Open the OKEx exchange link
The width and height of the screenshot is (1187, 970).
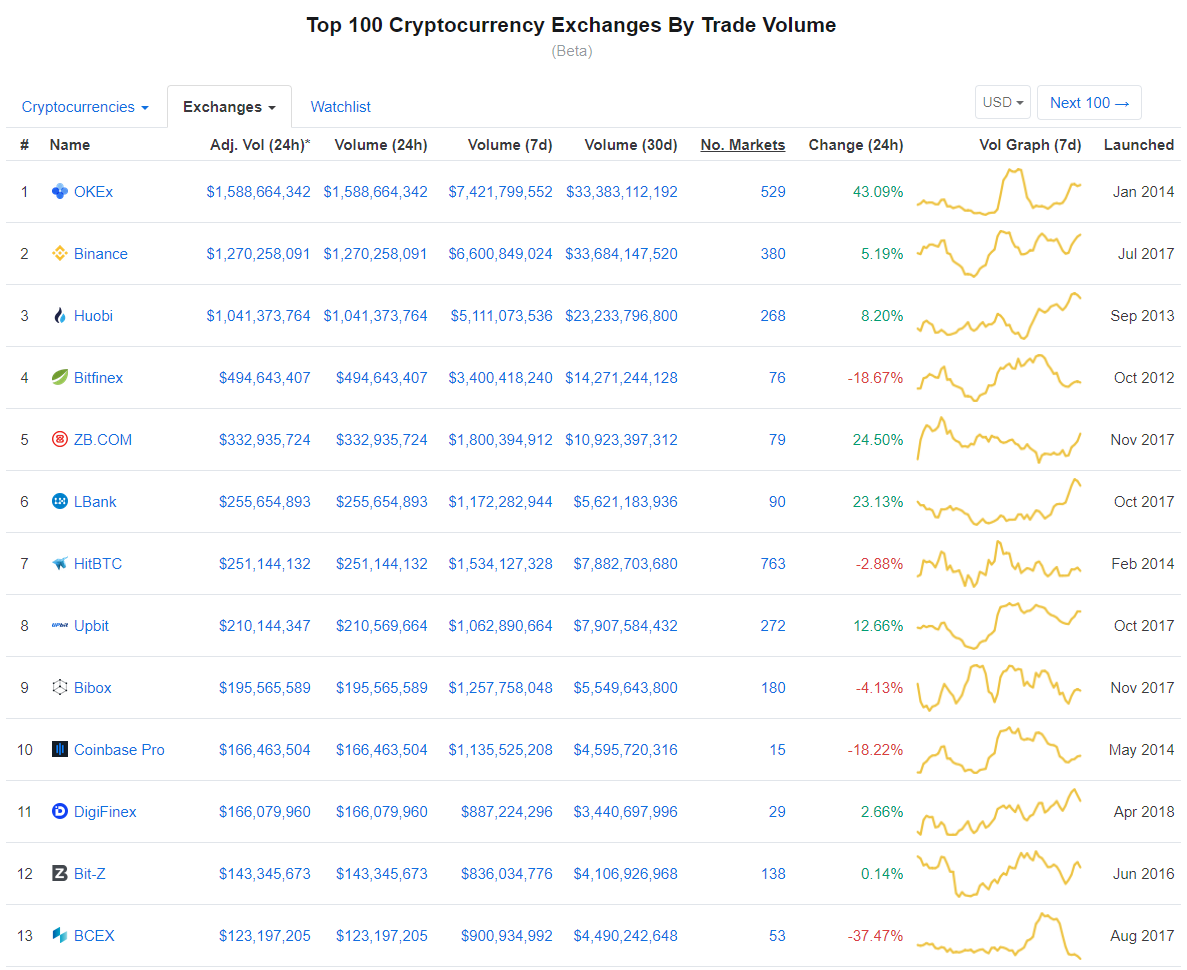[93, 192]
